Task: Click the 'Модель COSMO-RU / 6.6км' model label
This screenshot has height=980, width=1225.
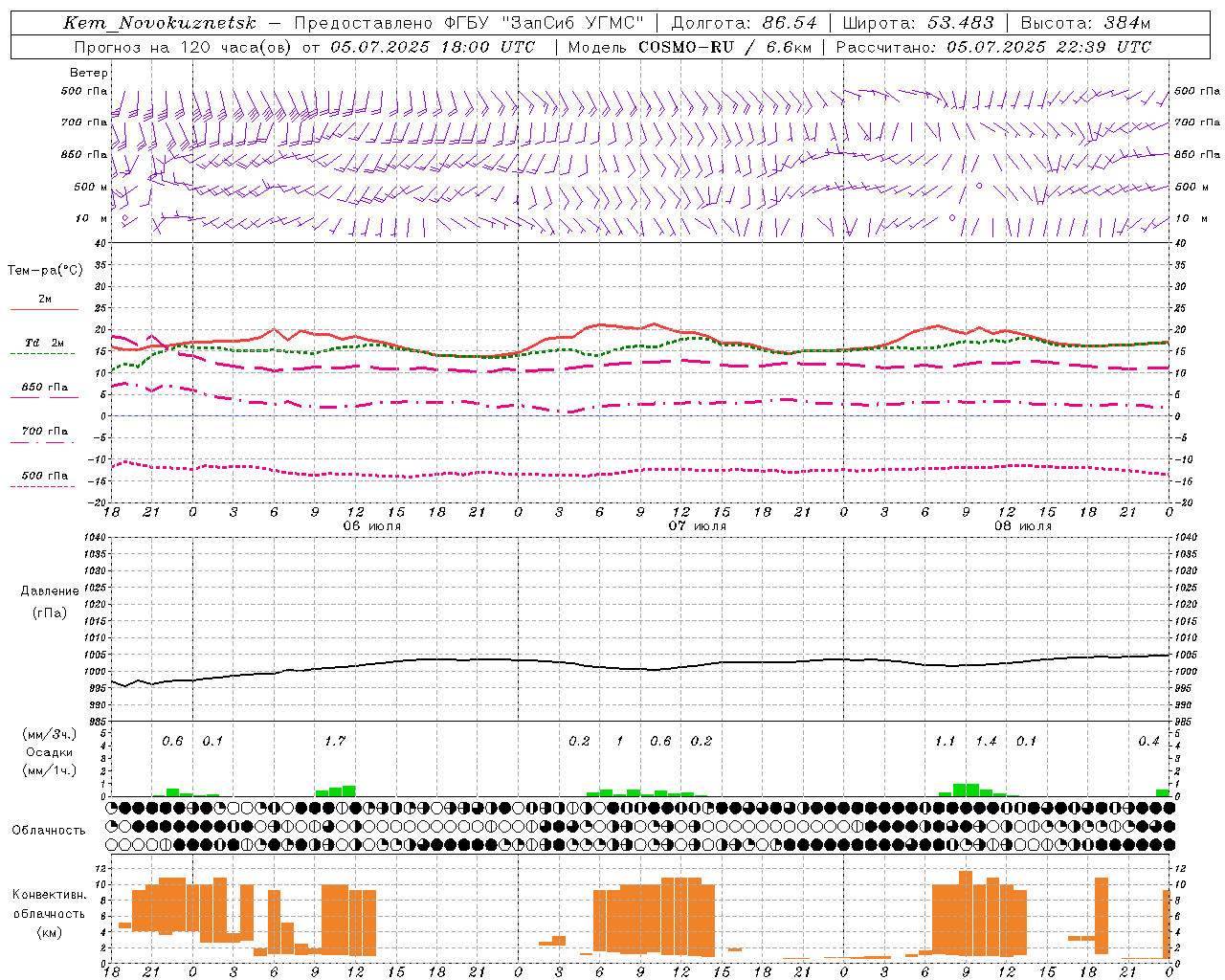Action: tap(688, 47)
